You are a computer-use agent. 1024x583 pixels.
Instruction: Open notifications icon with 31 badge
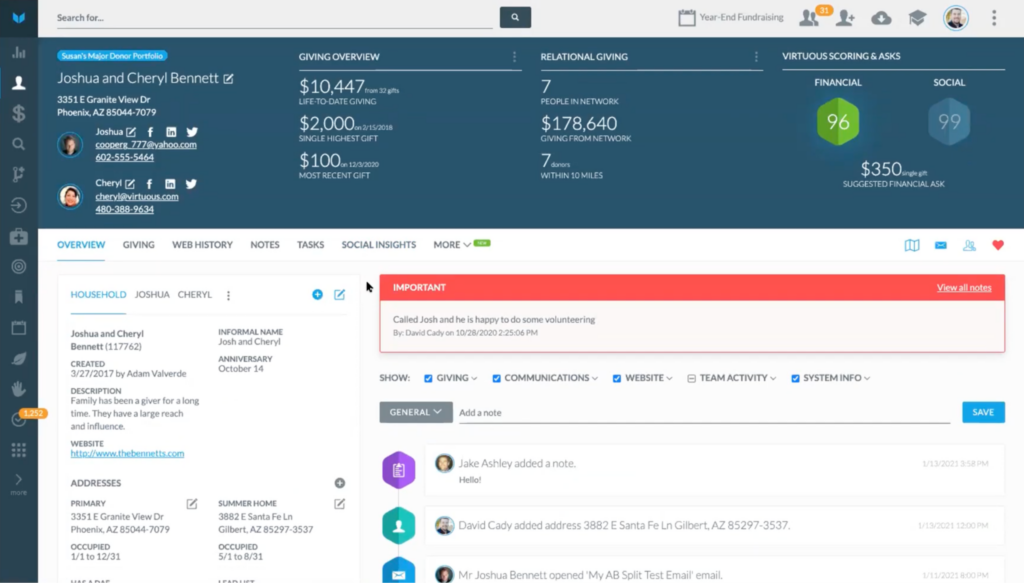tap(810, 18)
